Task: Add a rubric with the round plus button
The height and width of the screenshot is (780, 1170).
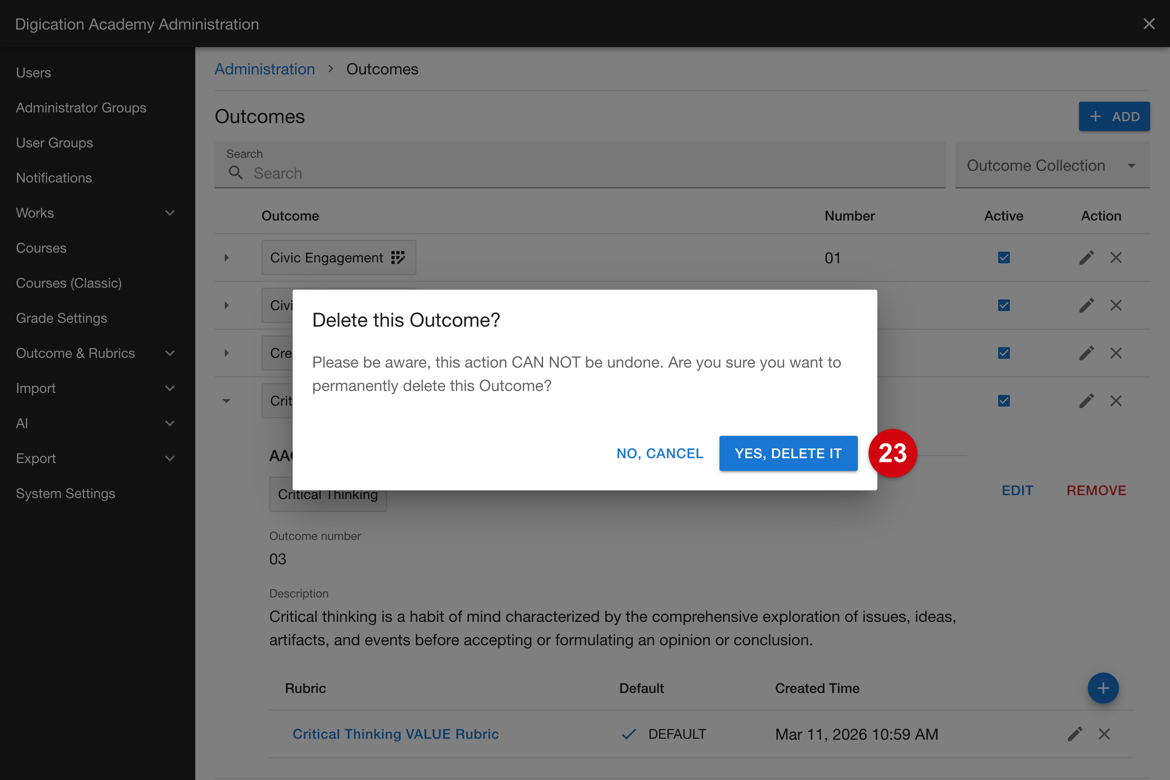Action: [x=1103, y=688]
